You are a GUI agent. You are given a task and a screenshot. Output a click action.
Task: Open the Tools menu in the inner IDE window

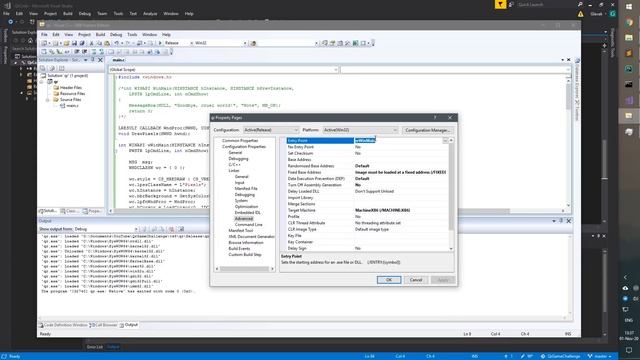pos(132,35)
